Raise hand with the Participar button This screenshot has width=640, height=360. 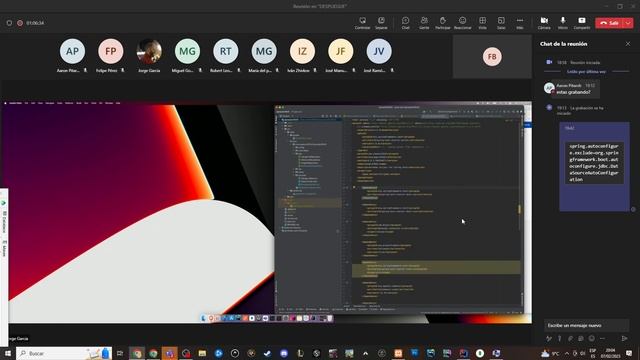pyautogui.click(x=442, y=23)
